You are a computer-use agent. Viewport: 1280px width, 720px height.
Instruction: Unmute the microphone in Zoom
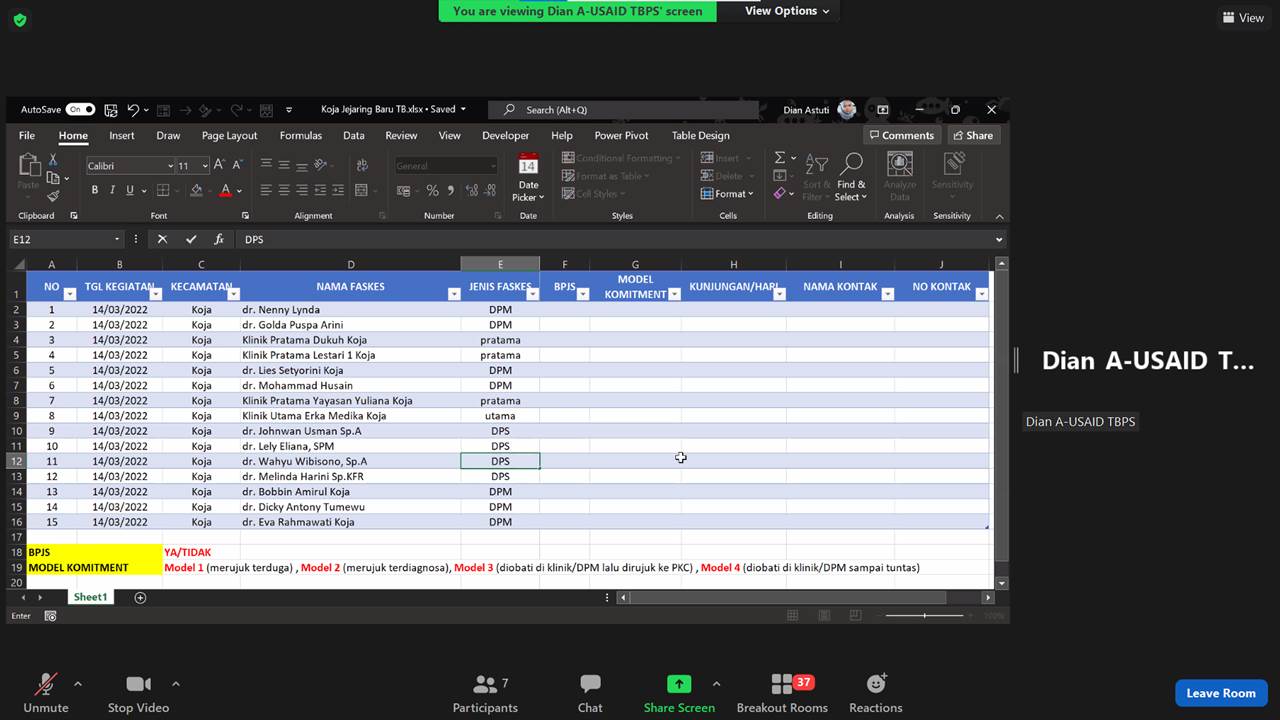(46, 684)
